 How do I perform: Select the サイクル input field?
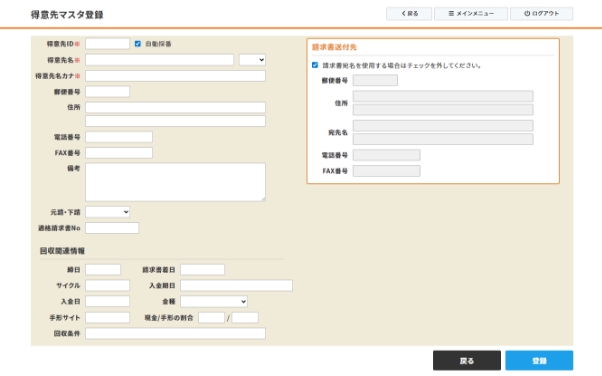pyautogui.click(x=108, y=285)
